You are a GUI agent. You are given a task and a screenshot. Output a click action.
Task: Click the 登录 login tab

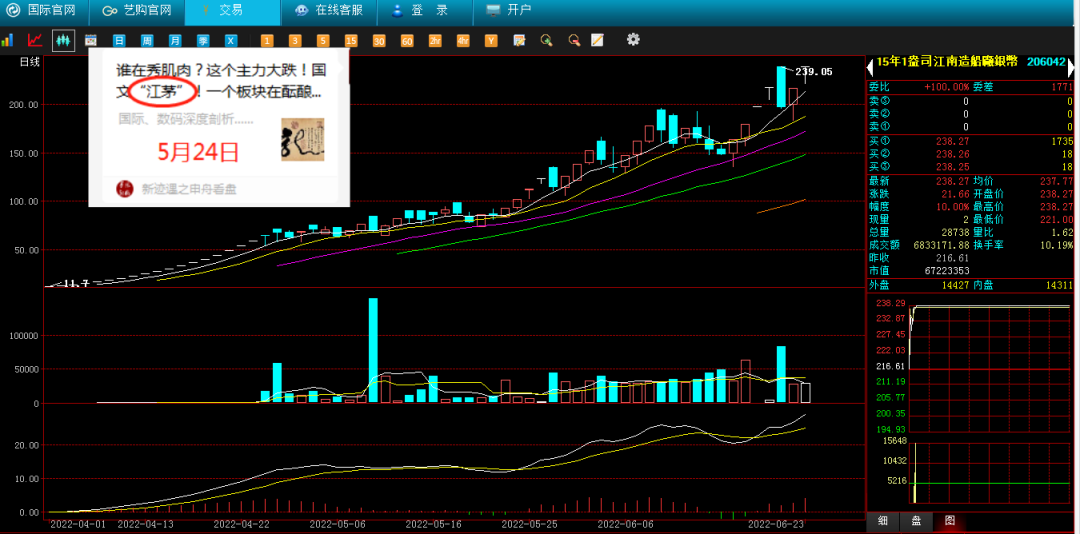pyautogui.click(x=422, y=10)
